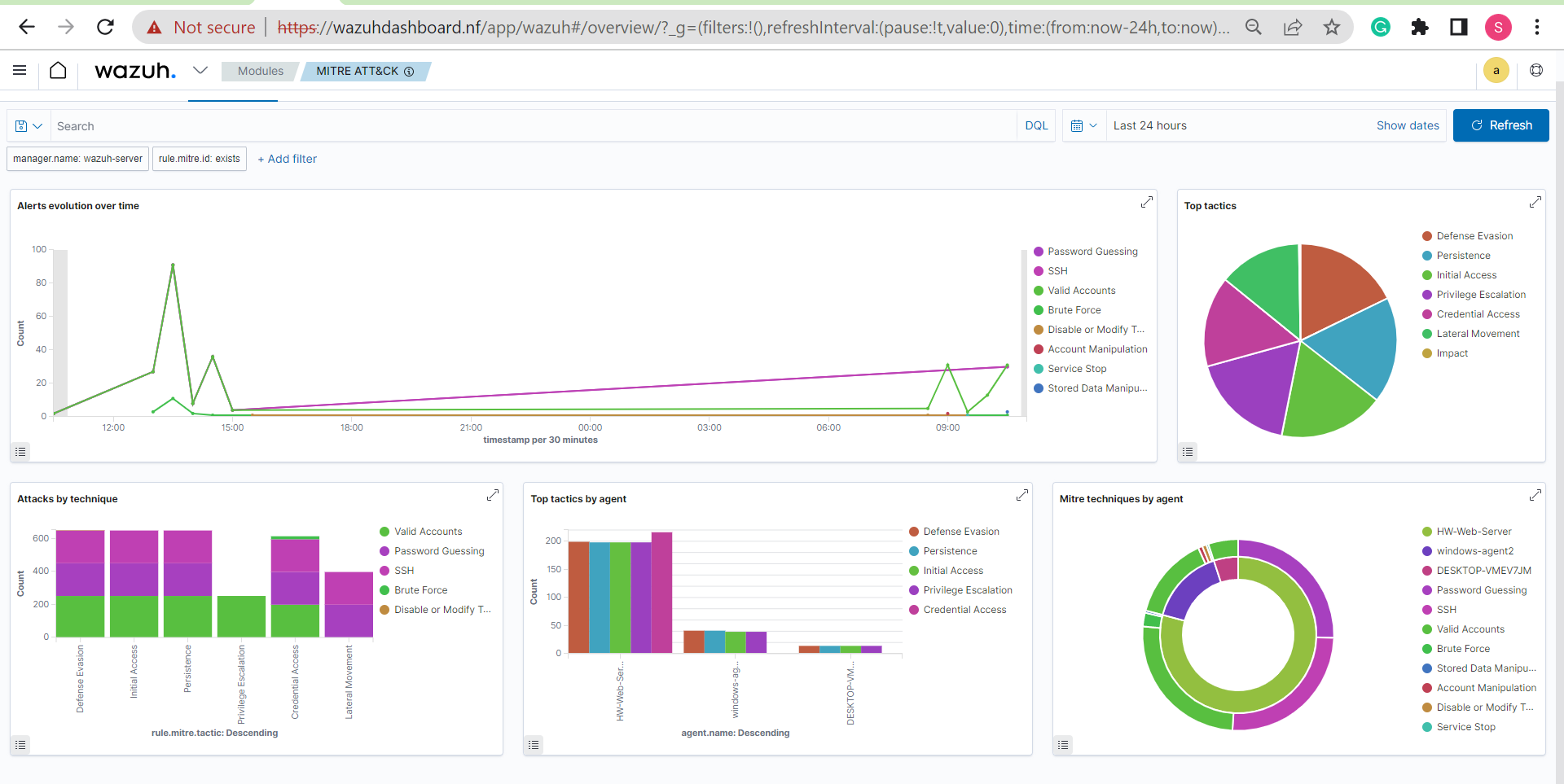The width and height of the screenshot is (1564, 784).
Task: Open browser extensions puzzle icon
Action: [x=1420, y=27]
